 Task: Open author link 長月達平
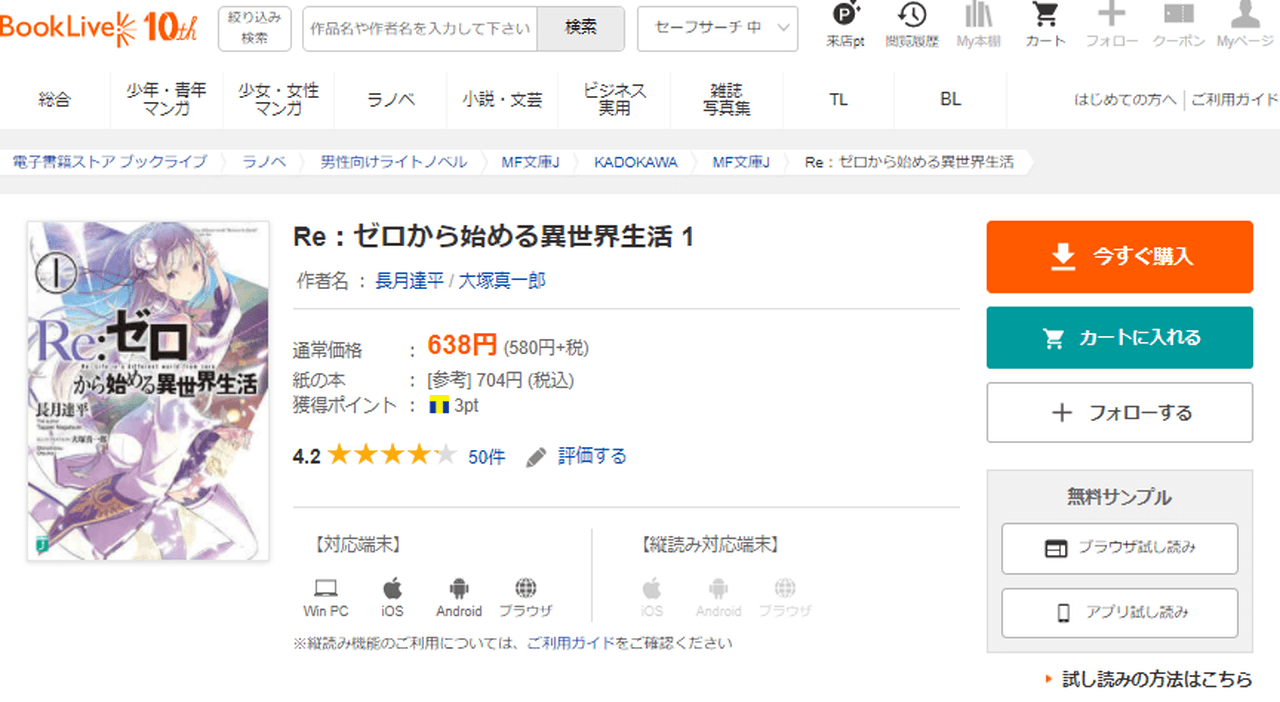(409, 281)
